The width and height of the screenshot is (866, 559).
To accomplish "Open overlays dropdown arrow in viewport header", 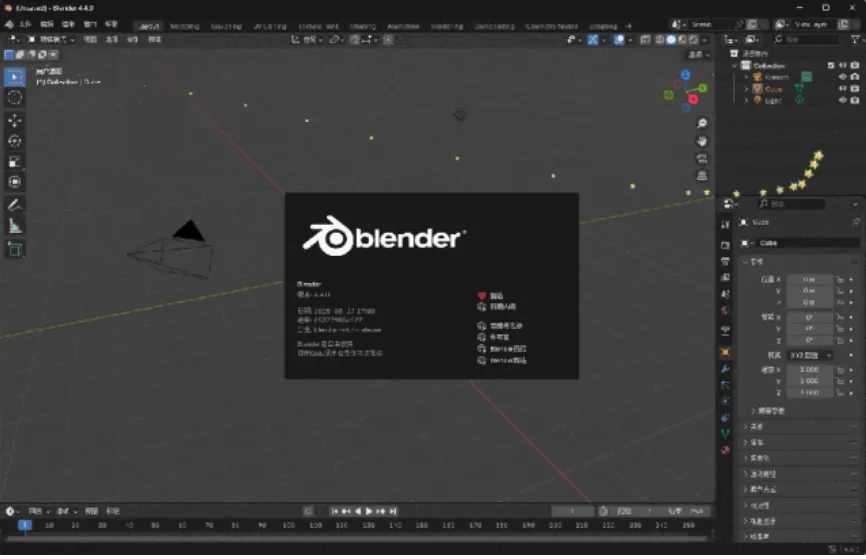I will 630,40.
